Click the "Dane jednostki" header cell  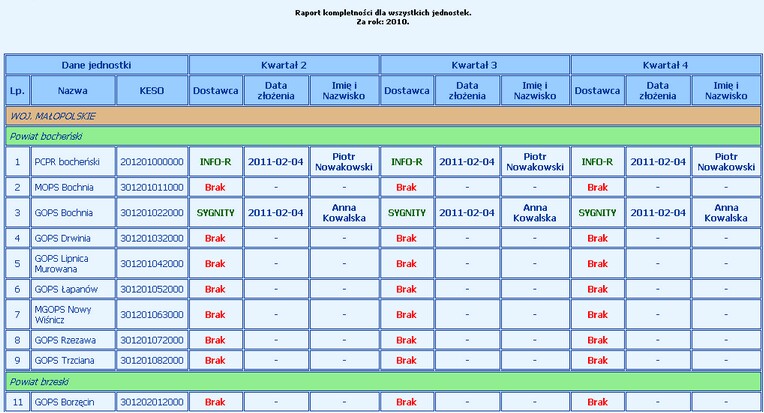click(x=97, y=65)
